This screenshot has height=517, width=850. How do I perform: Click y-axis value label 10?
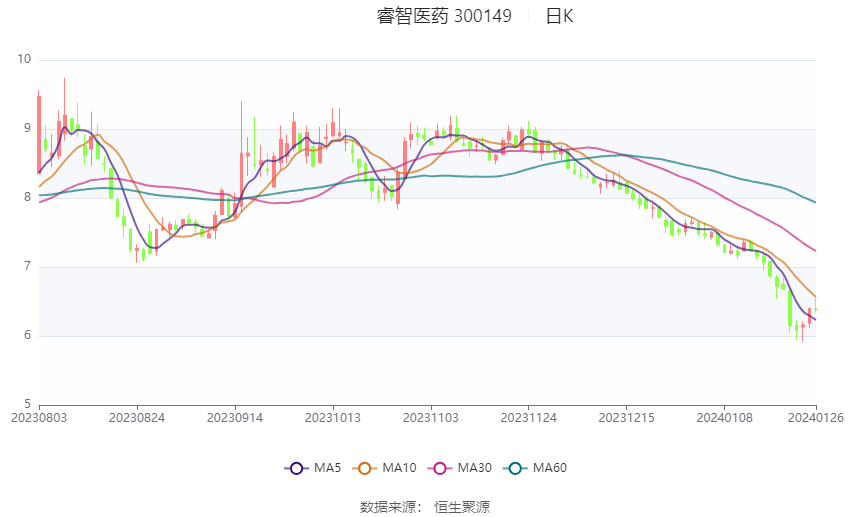point(24,60)
